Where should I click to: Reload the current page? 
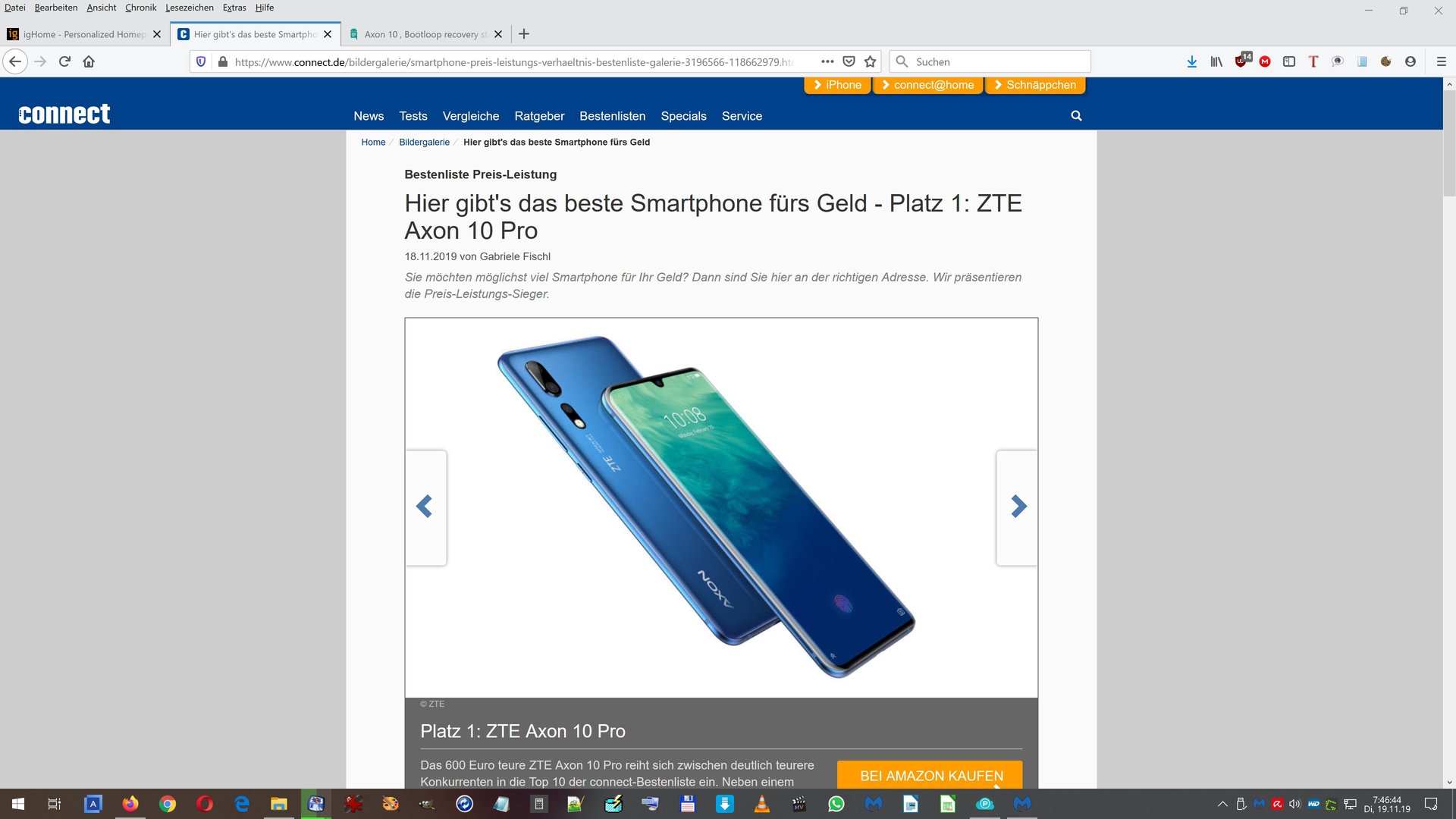[64, 61]
